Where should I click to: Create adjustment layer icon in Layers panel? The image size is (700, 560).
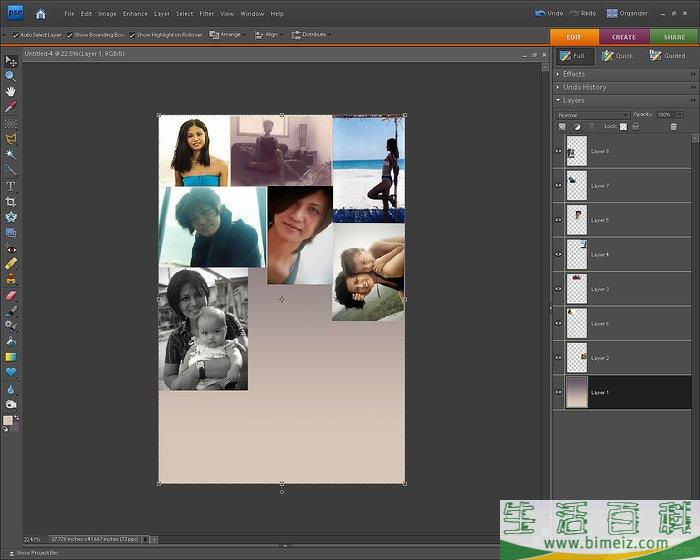click(577, 127)
